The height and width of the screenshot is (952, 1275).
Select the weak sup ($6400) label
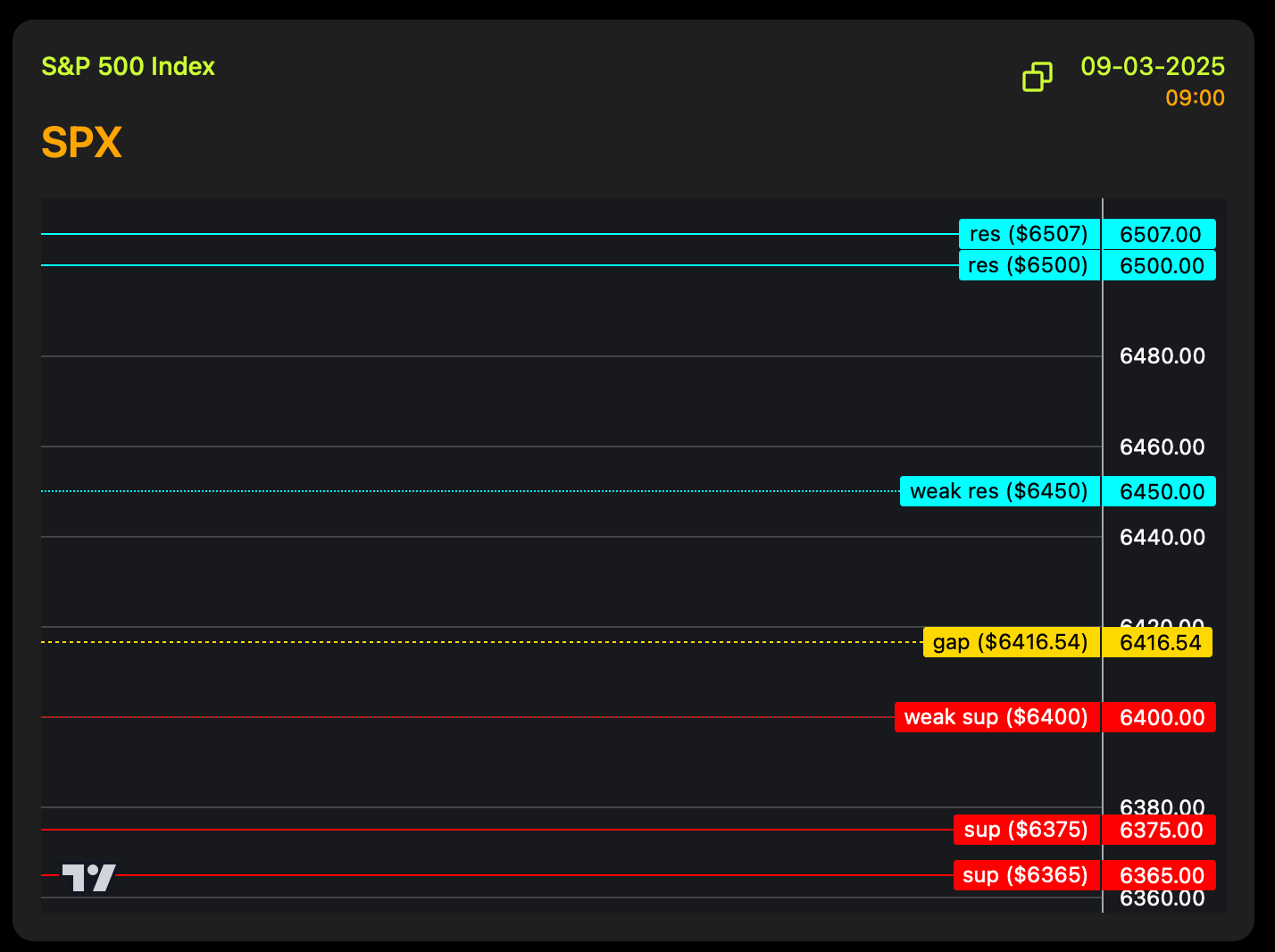point(997,717)
